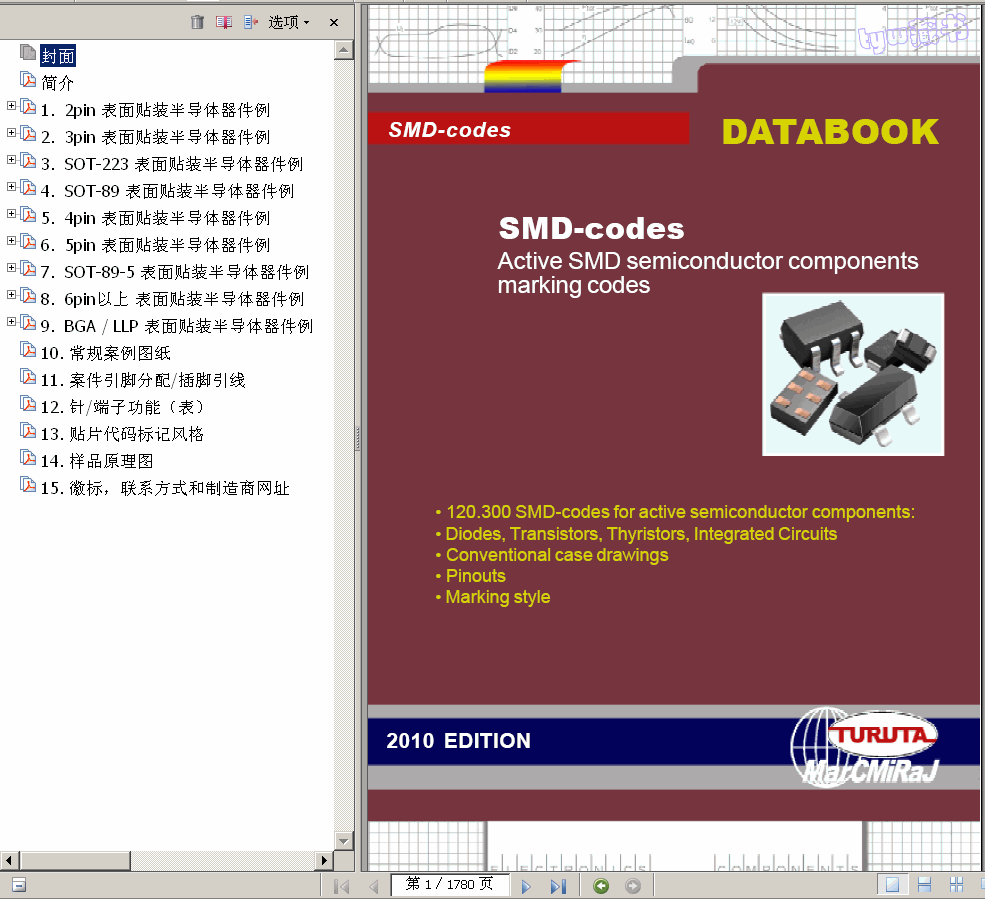Jump to the last page icon
Screen dimensions: 985x899
pyautogui.click(x=559, y=885)
